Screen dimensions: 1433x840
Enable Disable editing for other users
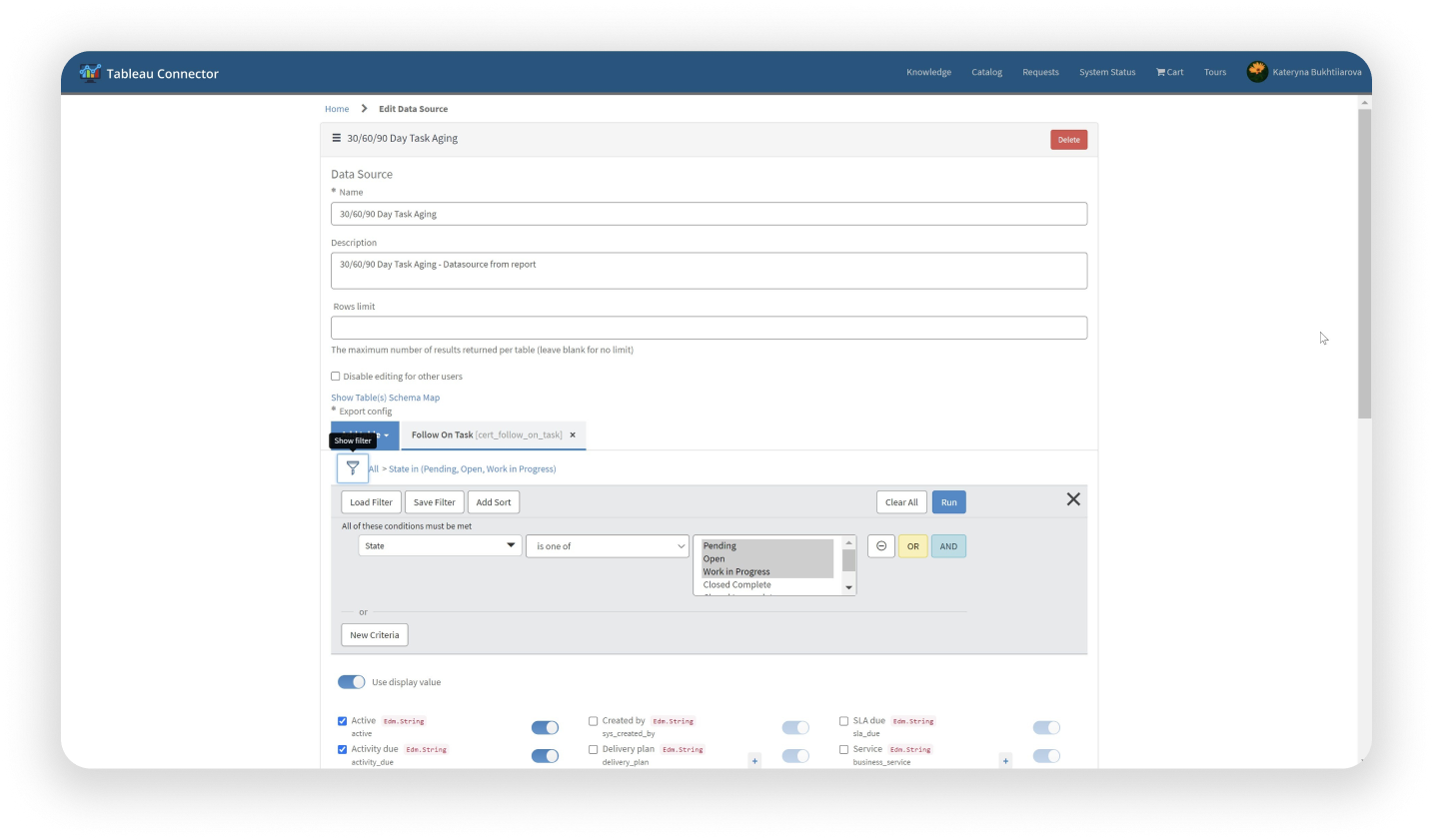pos(335,376)
